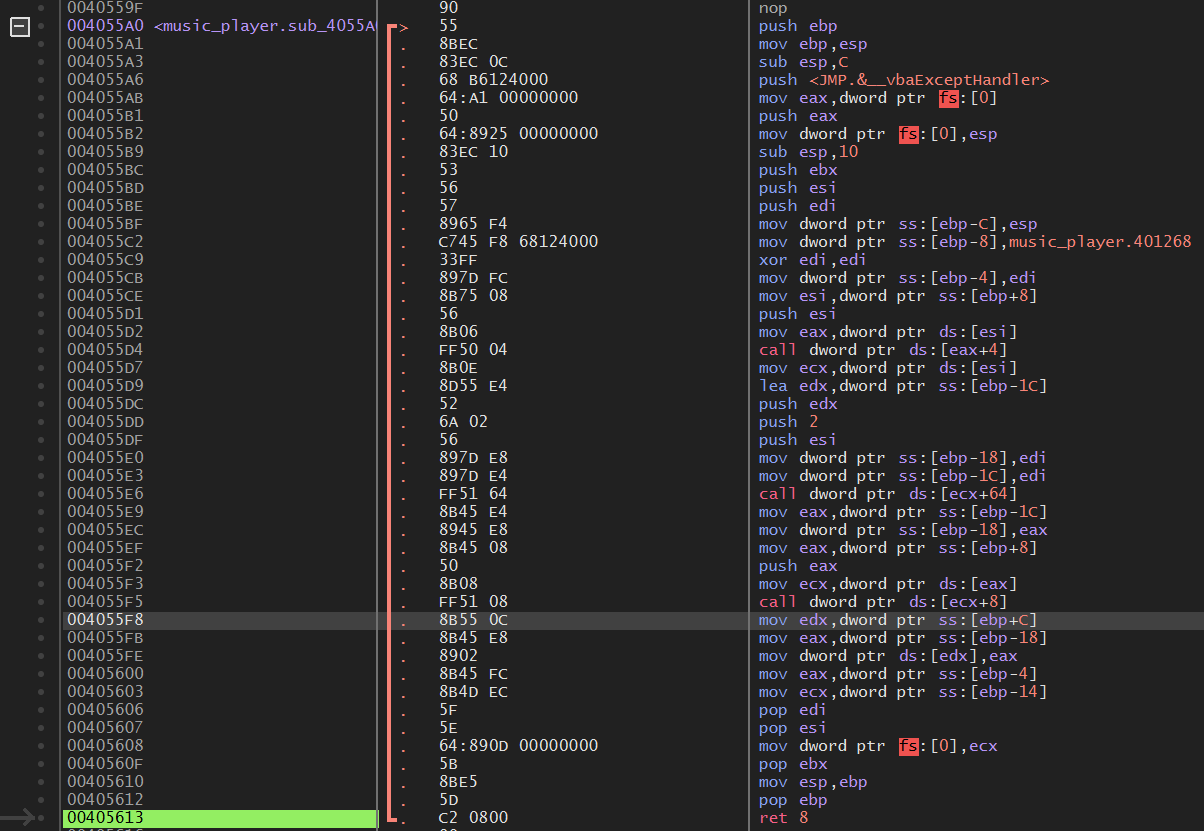Toggle breakpoint dot beside address 004055A6

pyautogui.click(x=41, y=80)
